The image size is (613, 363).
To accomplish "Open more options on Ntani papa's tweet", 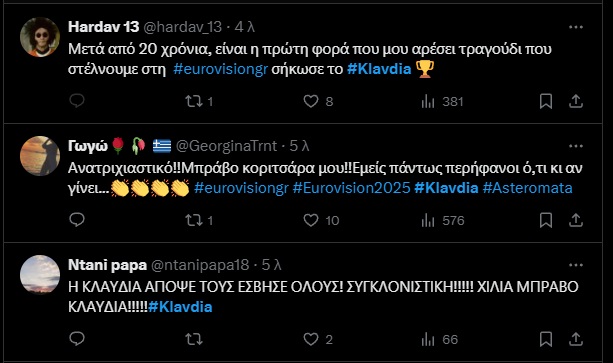I will point(576,265).
